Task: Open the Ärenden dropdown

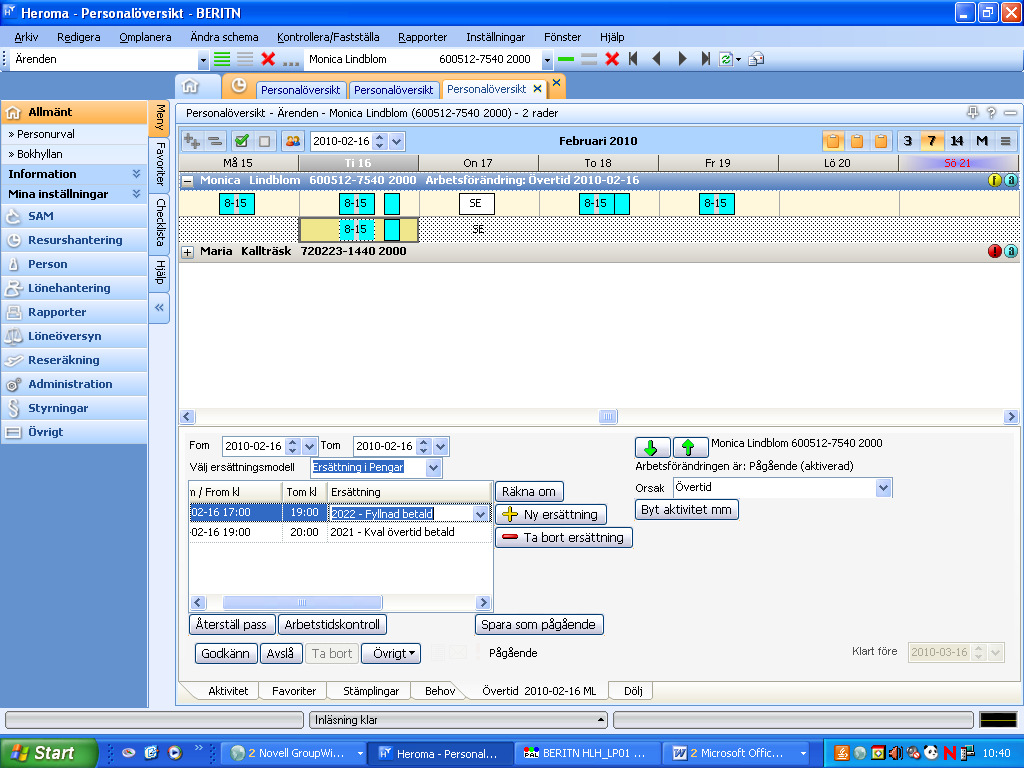Action: pos(203,60)
